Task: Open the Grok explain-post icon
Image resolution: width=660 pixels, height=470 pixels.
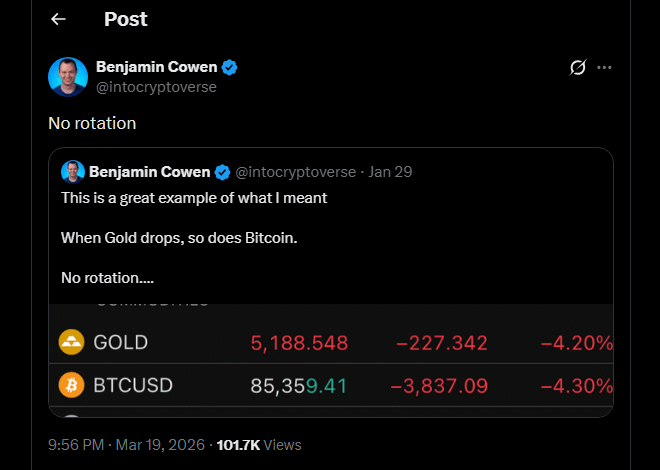Action: point(577,68)
